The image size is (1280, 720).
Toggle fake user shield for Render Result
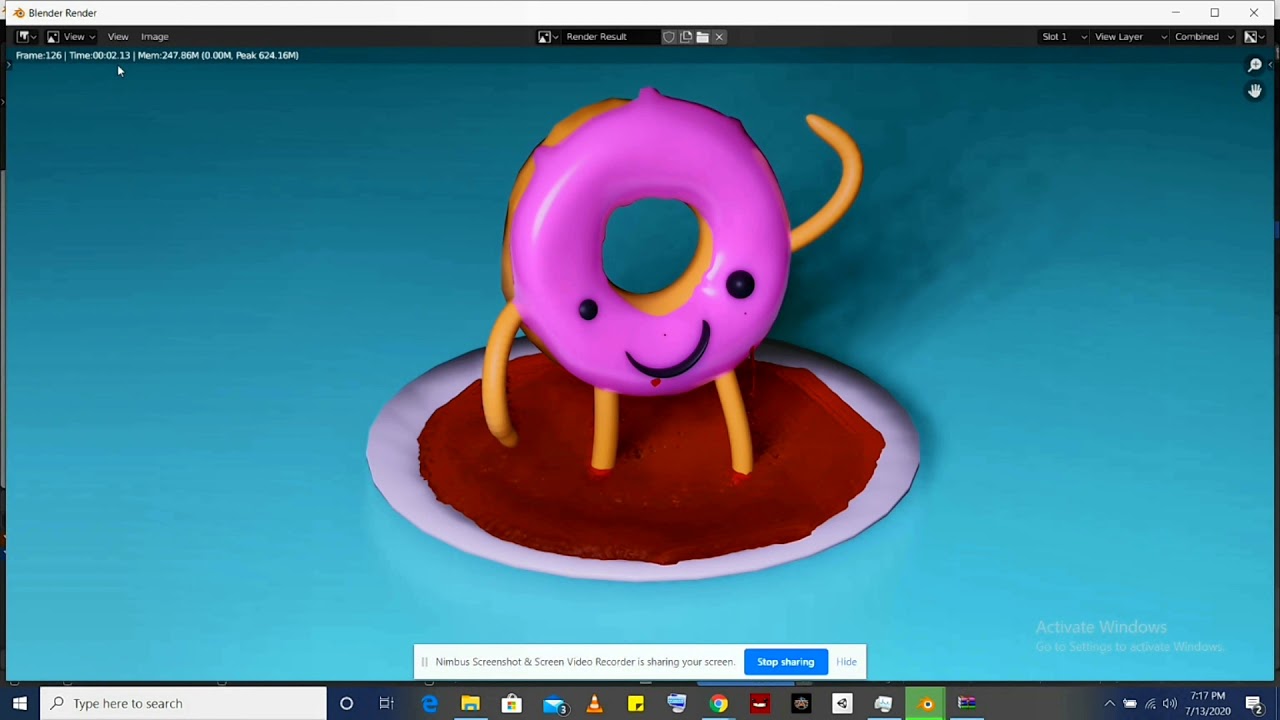pos(669,37)
